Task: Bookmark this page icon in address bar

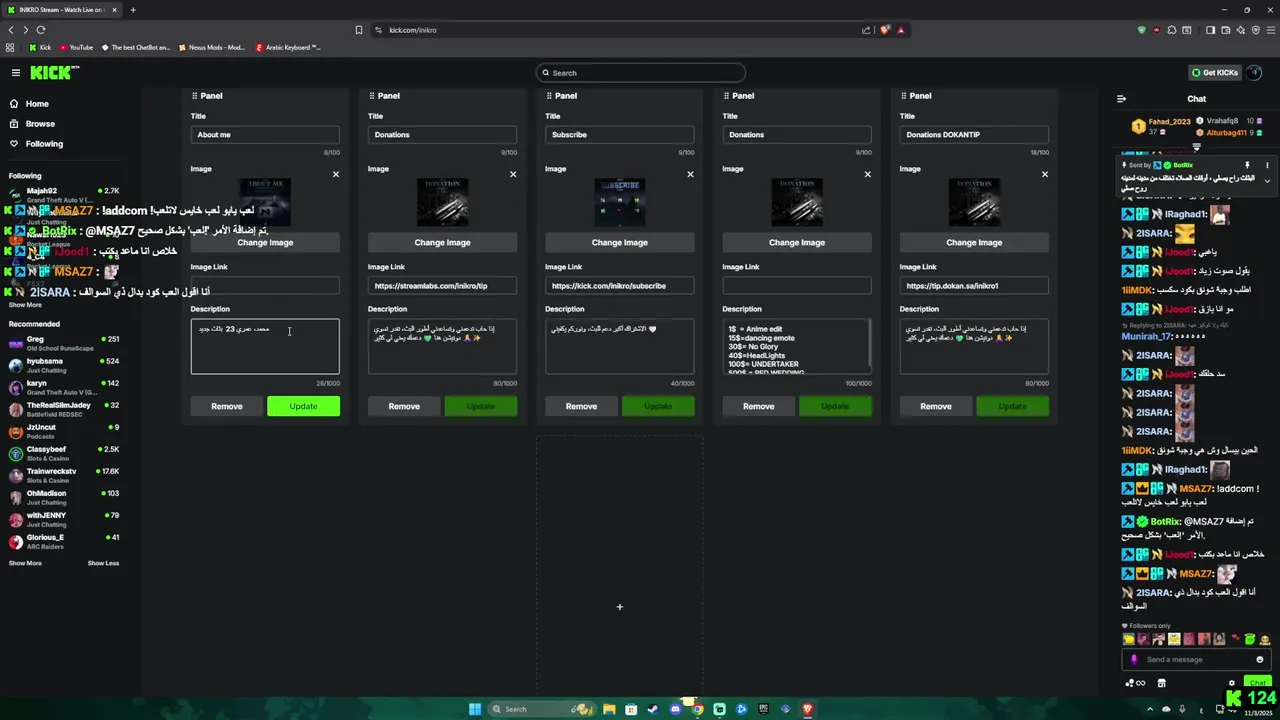Action: pos(359,30)
